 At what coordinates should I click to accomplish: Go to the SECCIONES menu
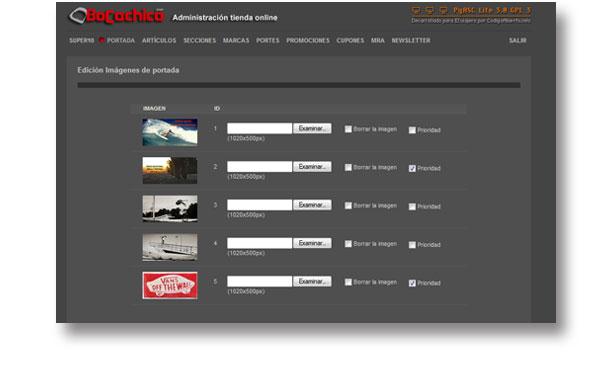(x=199, y=41)
